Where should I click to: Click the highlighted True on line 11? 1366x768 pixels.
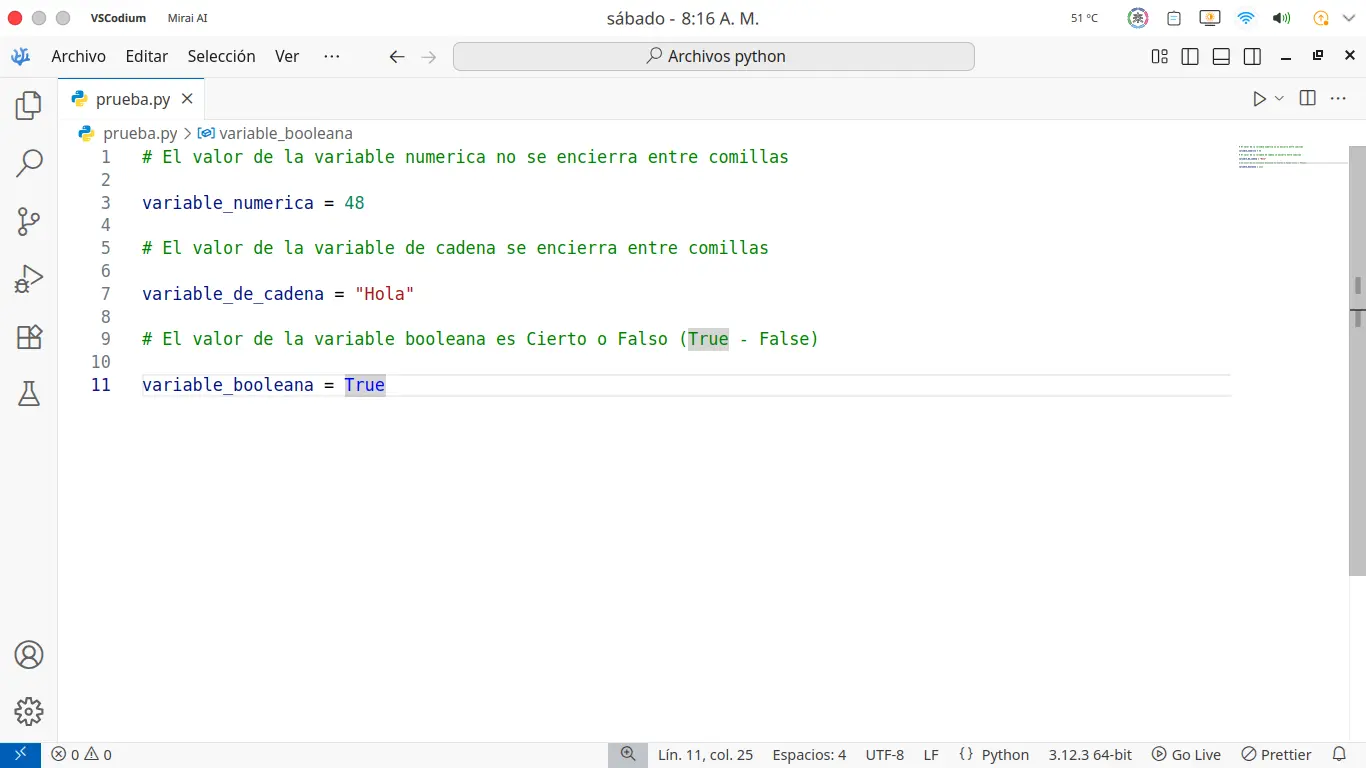tap(365, 385)
